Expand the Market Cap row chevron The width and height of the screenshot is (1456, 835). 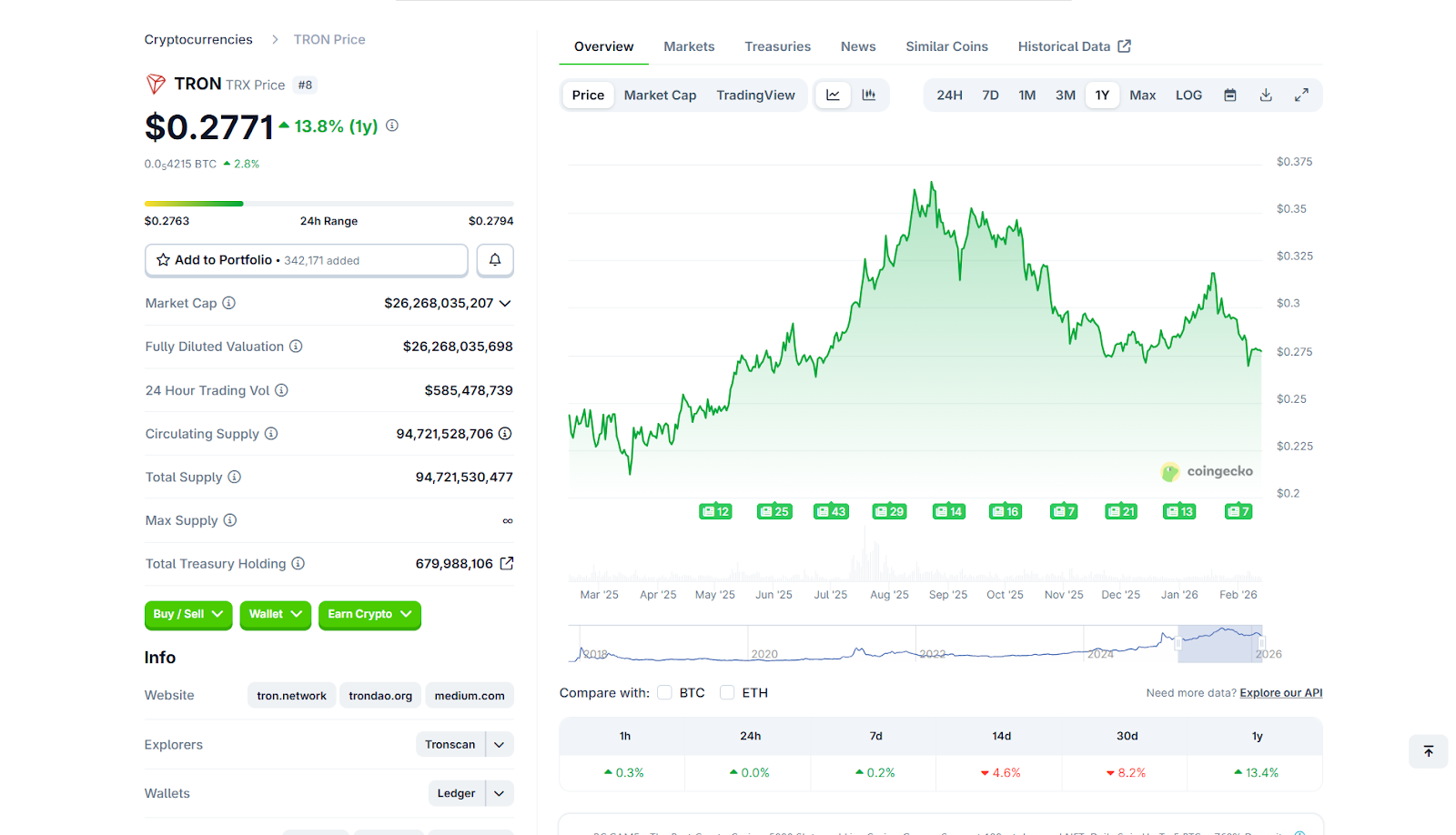[506, 303]
